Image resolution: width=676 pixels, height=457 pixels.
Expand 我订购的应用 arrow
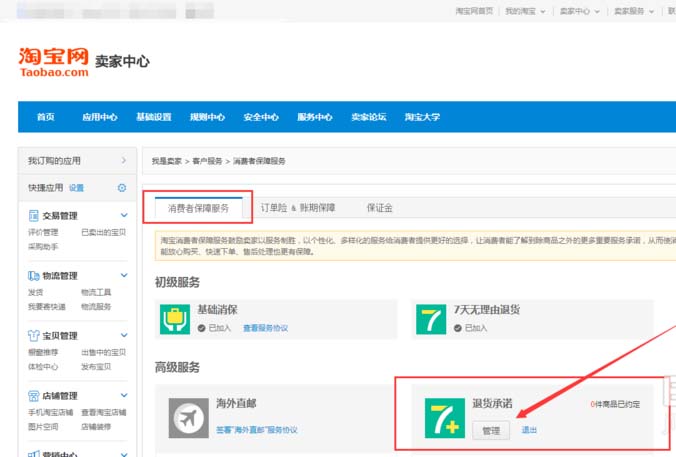[x=124, y=160]
